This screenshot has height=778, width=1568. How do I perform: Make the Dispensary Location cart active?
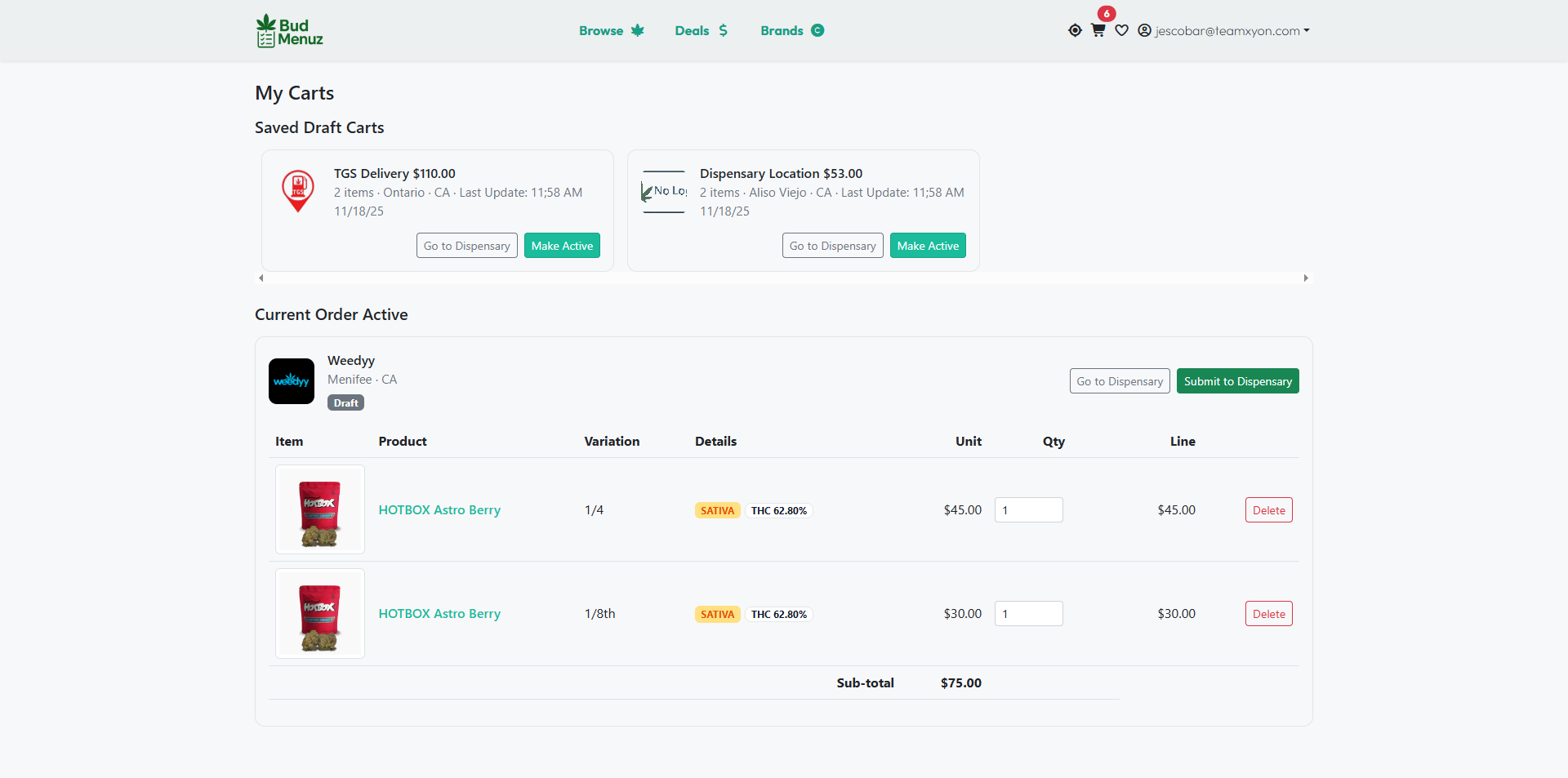928,245
